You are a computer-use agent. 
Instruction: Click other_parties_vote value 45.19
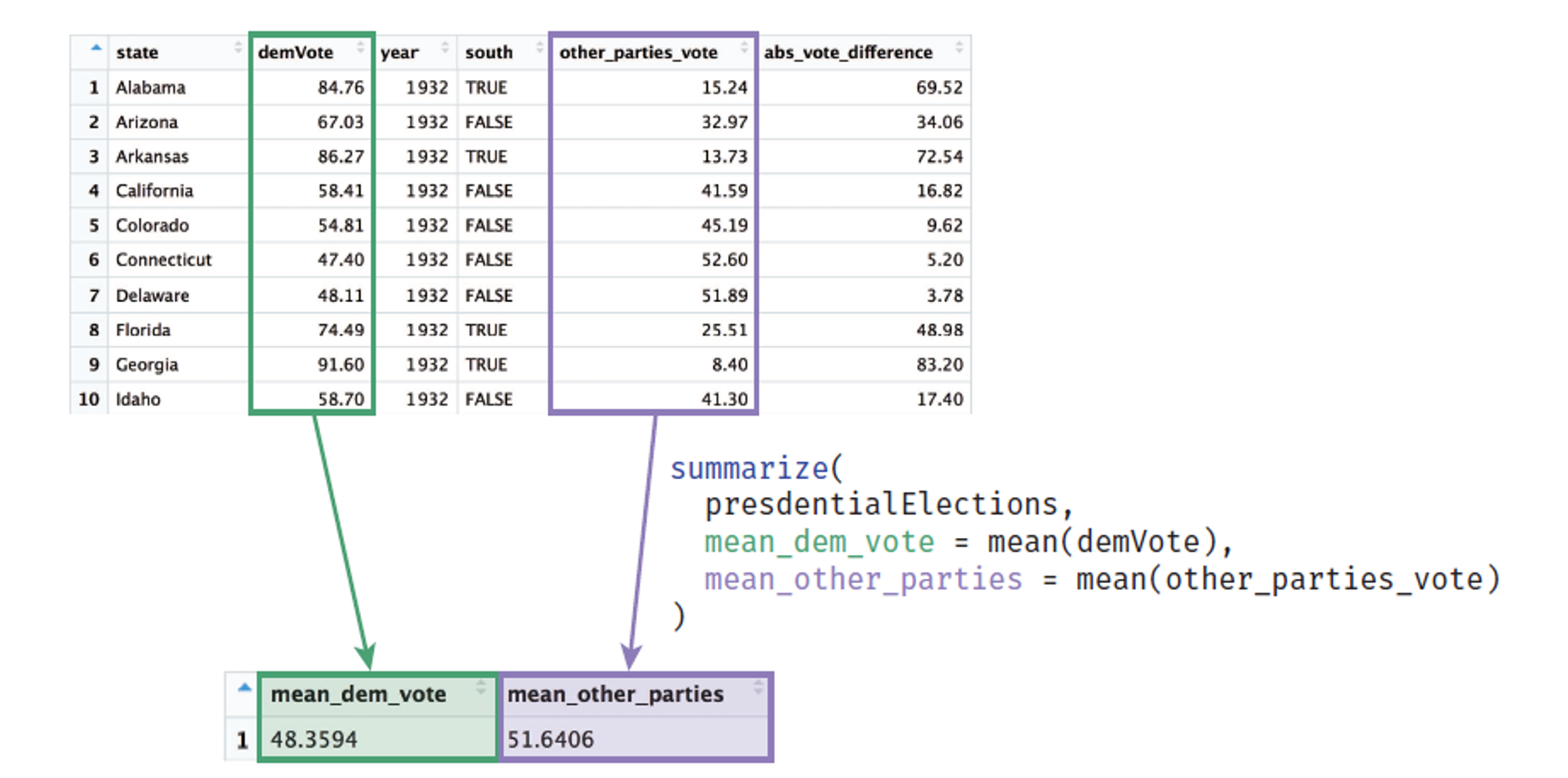(x=724, y=225)
